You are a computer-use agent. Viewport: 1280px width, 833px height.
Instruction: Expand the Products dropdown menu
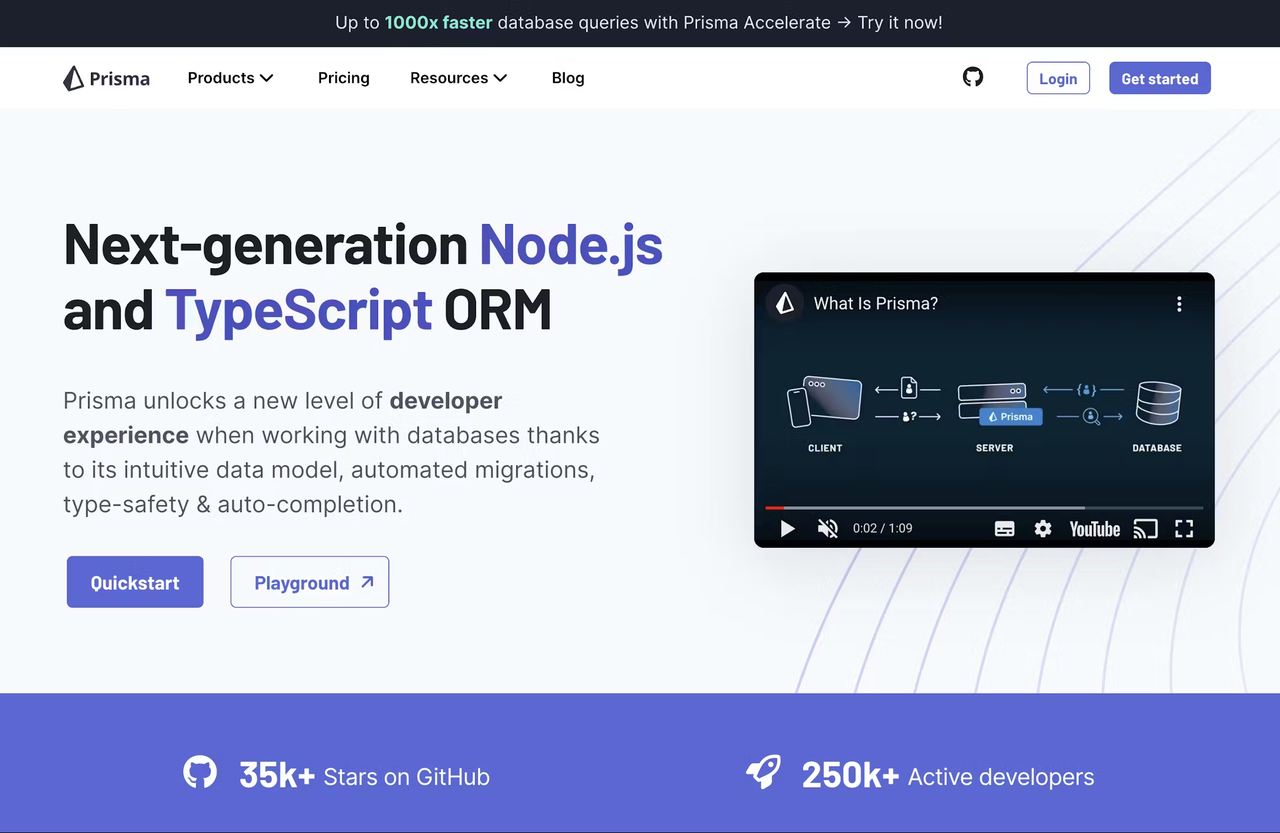pyautogui.click(x=230, y=78)
